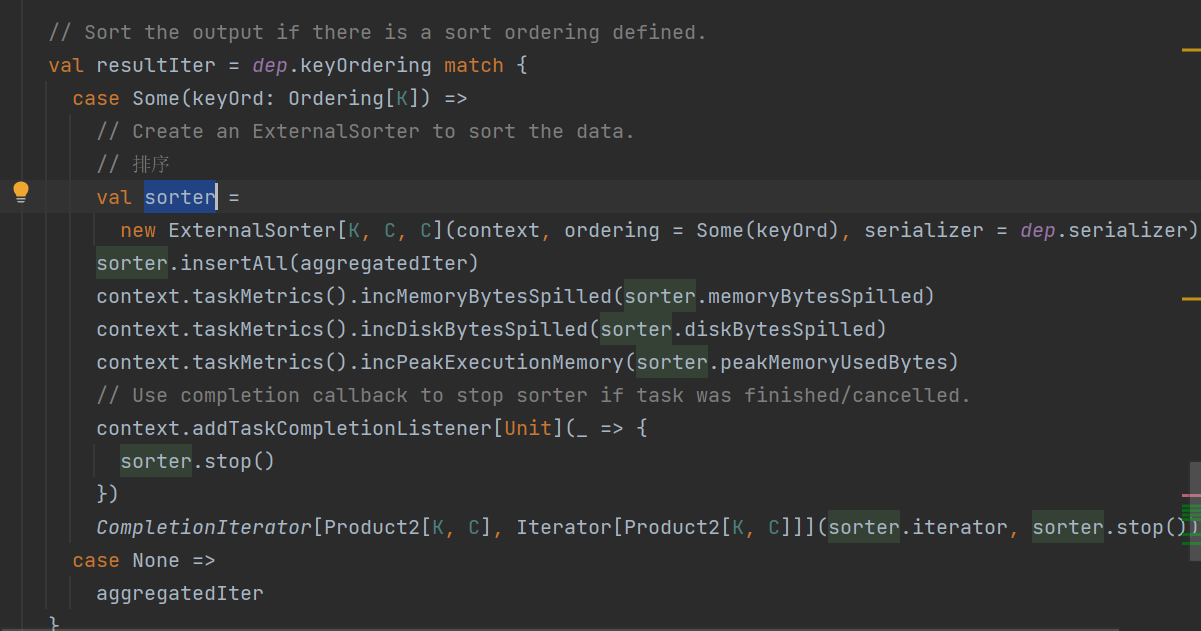Click the lower yellow warning stripe marker
The image size is (1201, 631).
(1190, 298)
